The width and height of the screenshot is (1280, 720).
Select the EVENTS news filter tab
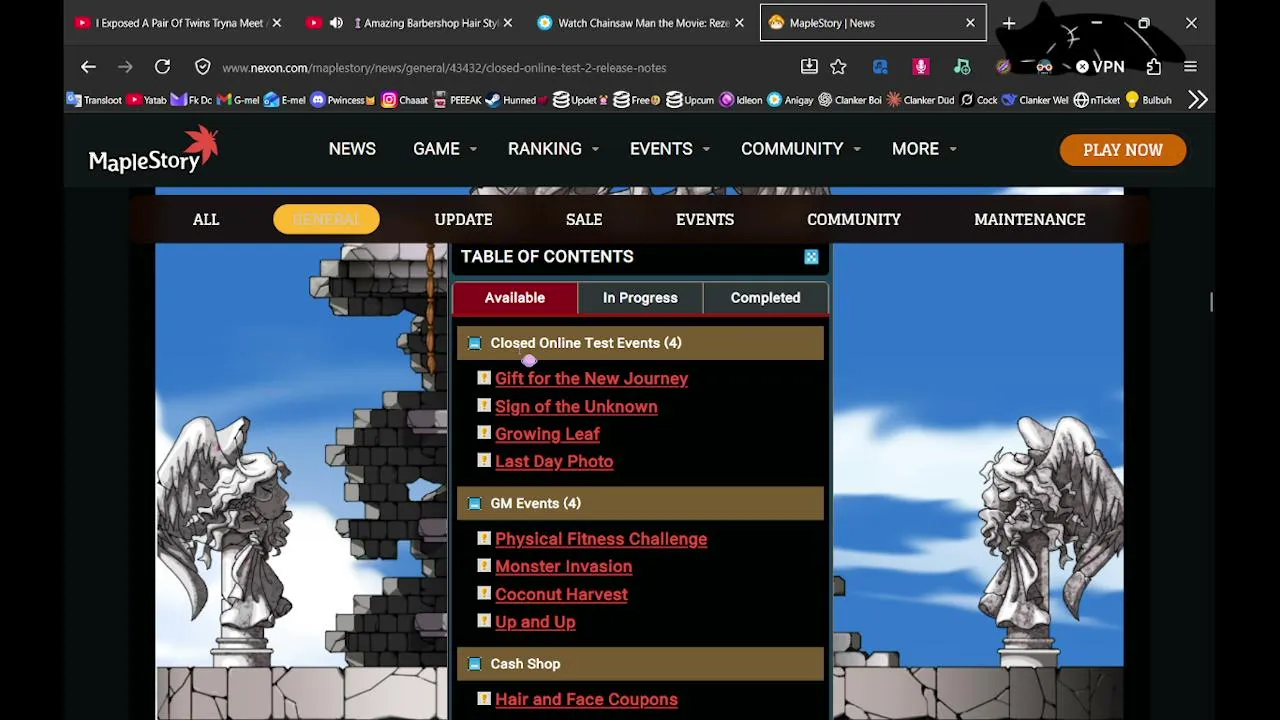[x=705, y=219]
